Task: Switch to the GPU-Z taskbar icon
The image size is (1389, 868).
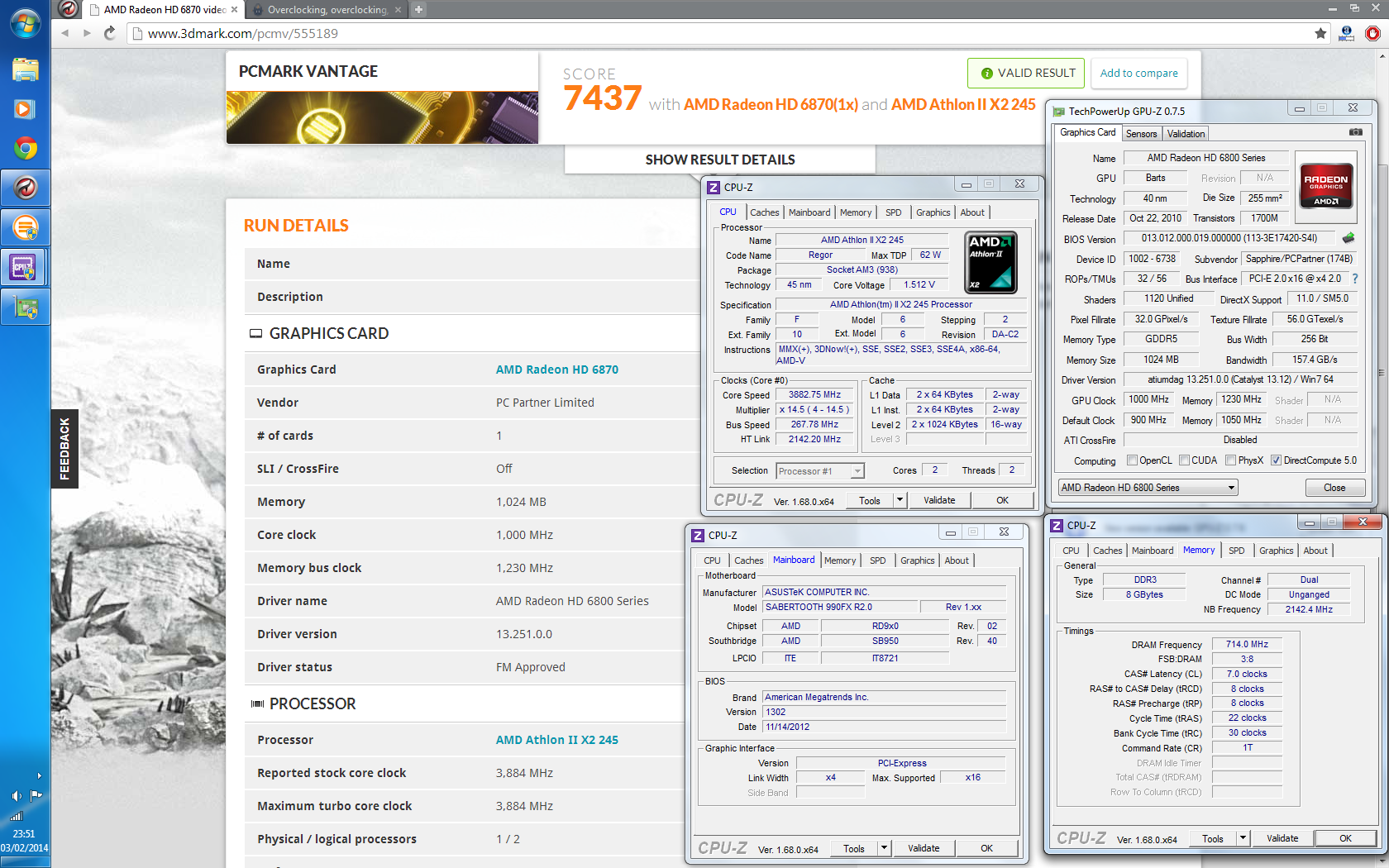Action: 25,308
